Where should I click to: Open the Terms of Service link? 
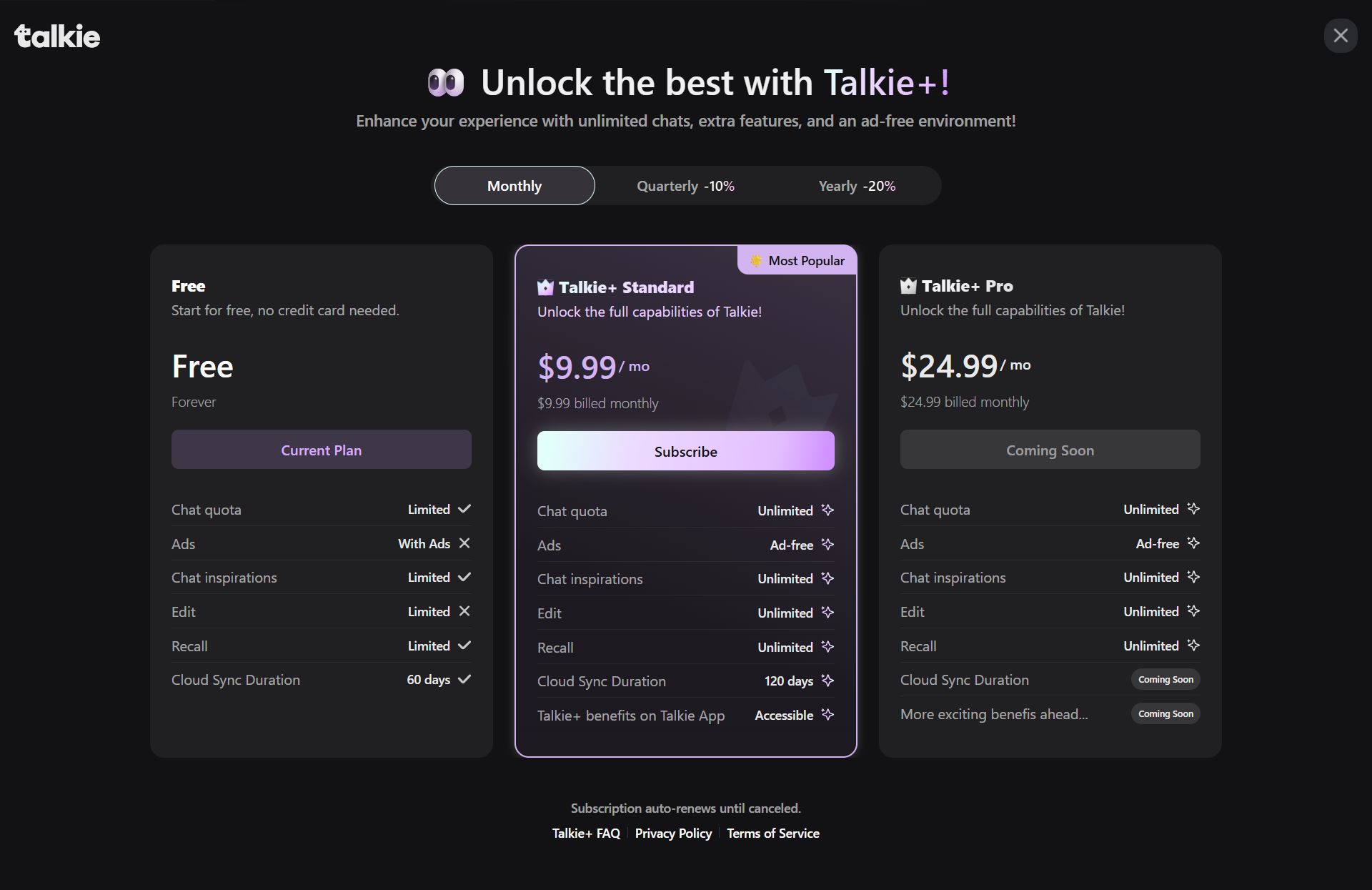point(773,834)
